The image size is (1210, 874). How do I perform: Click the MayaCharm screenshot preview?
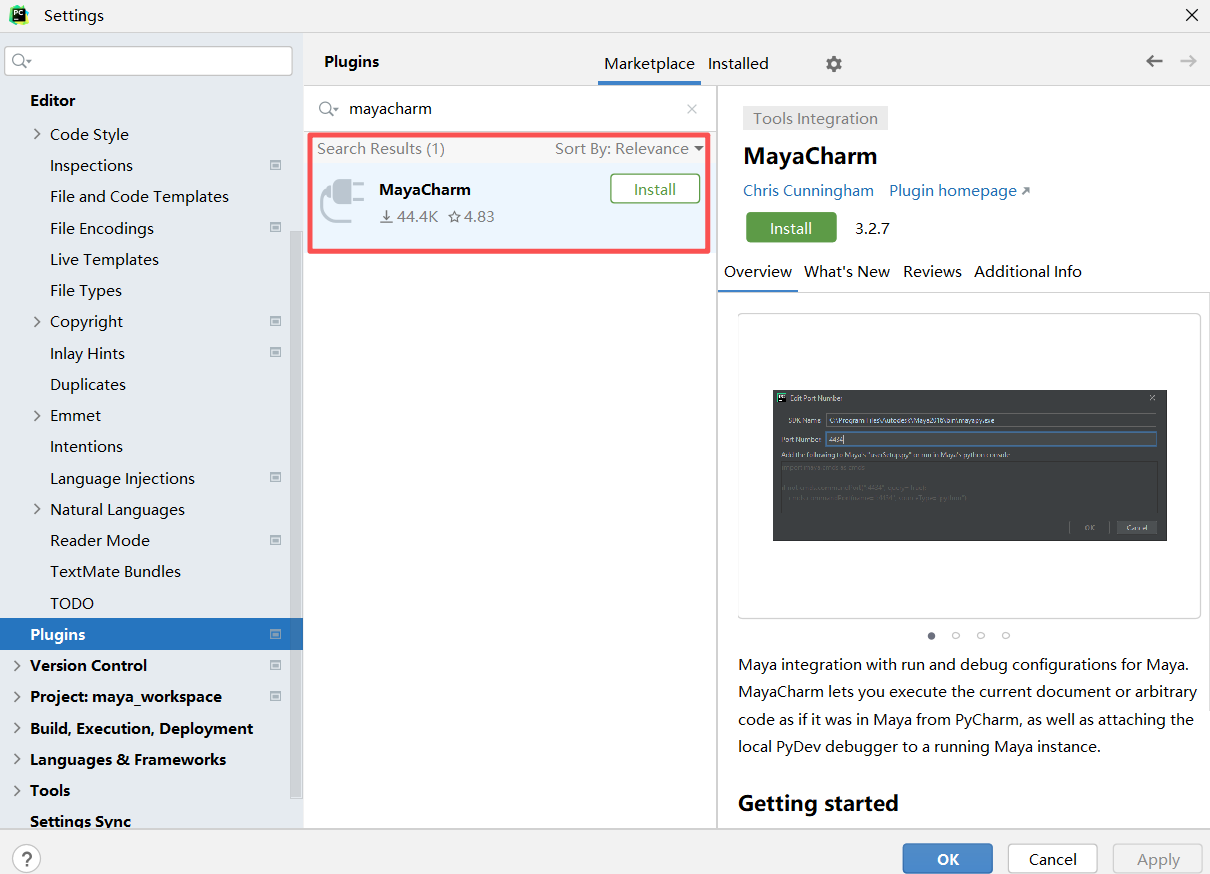point(969,465)
